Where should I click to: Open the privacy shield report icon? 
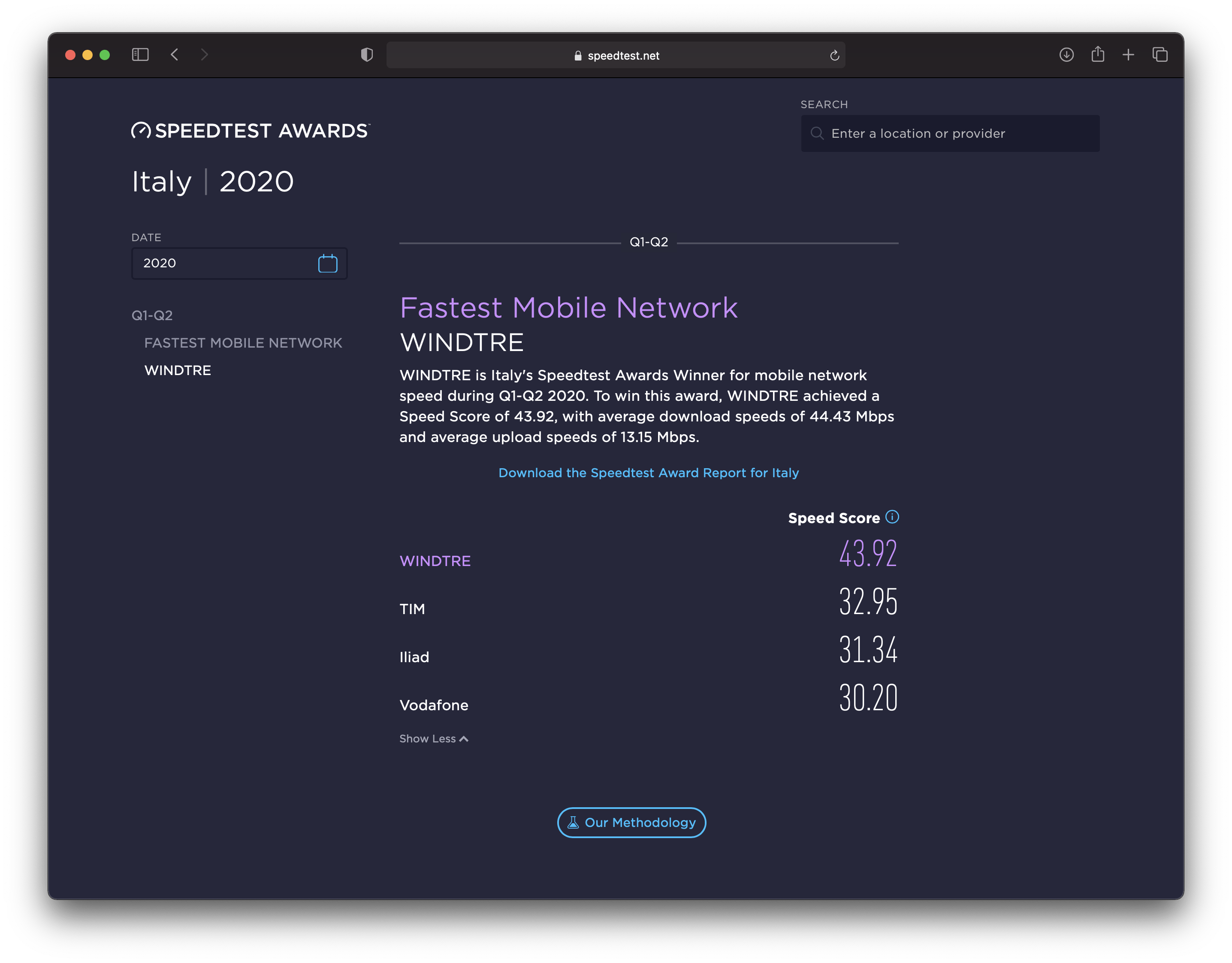pyautogui.click(x=367, y=55)
